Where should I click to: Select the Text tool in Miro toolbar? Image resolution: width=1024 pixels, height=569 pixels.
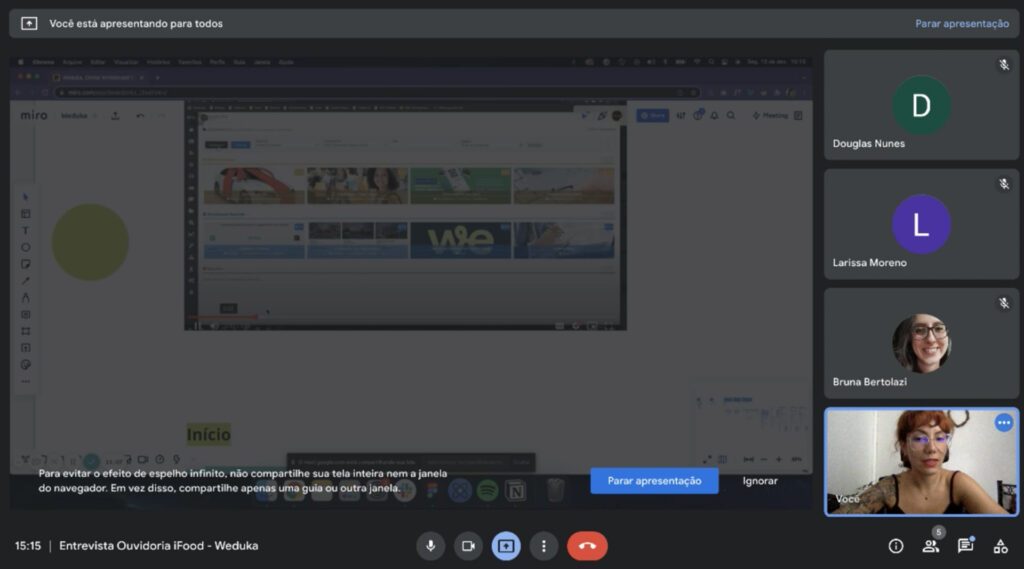26,230
